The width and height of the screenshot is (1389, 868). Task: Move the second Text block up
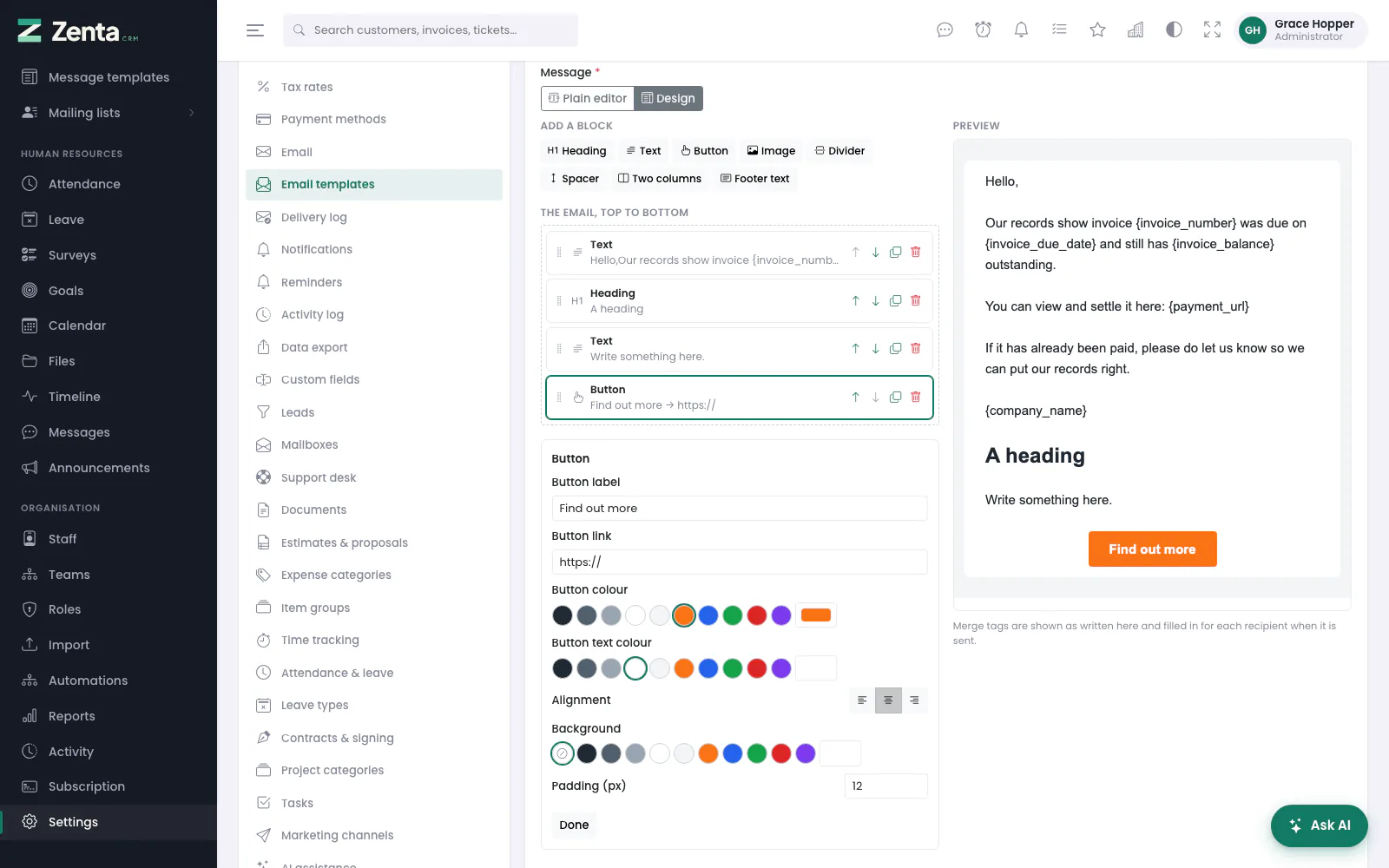pos(855,348)
